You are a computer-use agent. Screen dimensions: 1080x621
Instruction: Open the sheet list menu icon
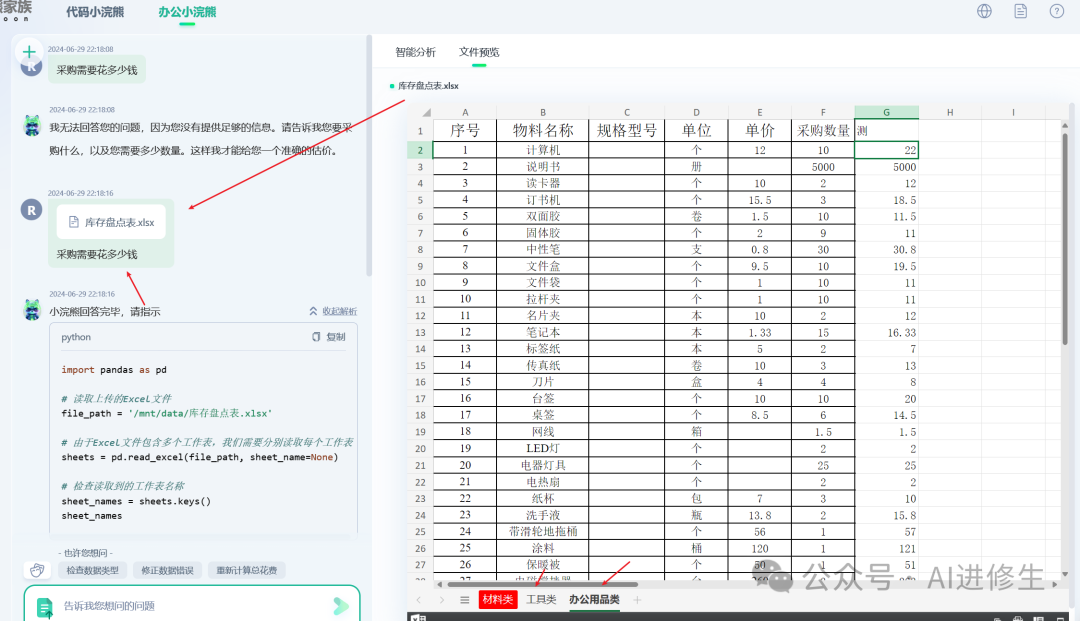tap(465, 600)
